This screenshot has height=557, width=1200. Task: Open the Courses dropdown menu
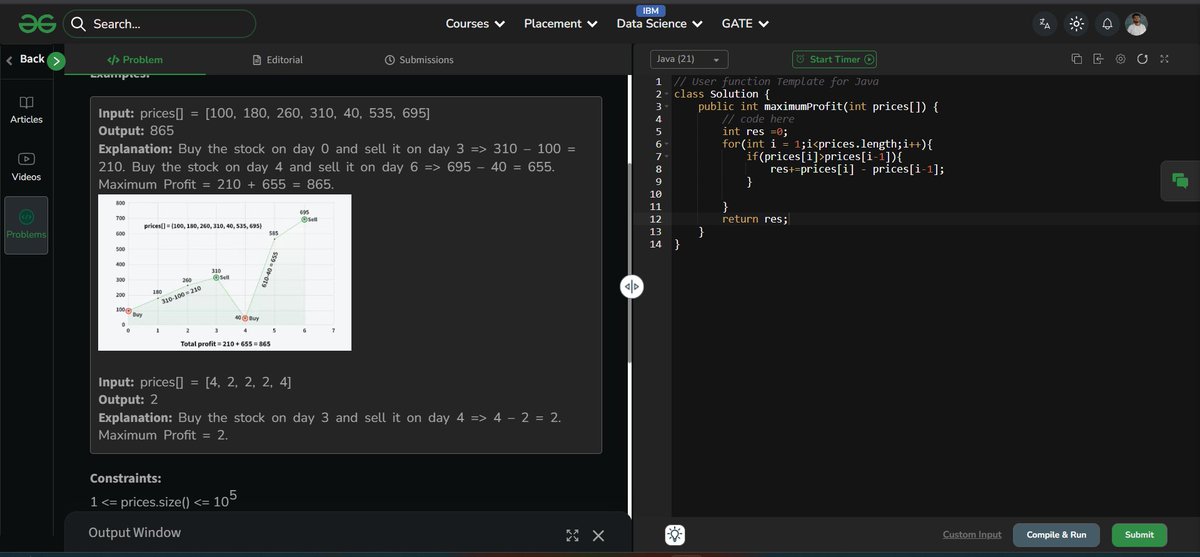point(475,23)
